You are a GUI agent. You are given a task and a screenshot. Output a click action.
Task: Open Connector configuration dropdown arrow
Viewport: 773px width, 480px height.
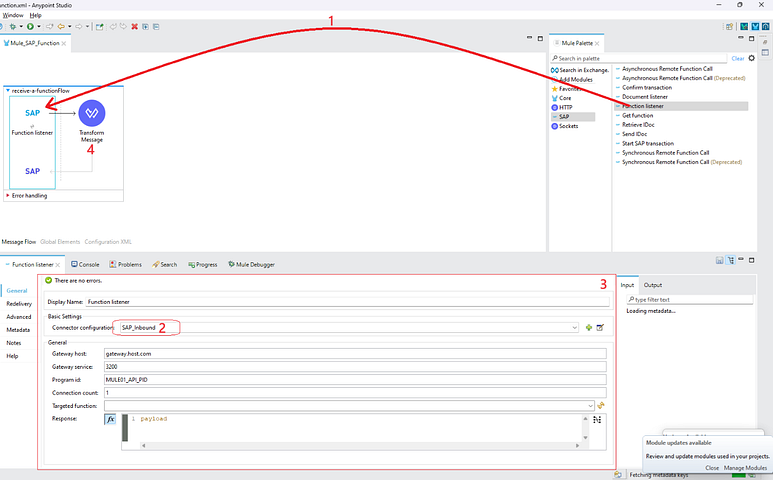[574, 328]
